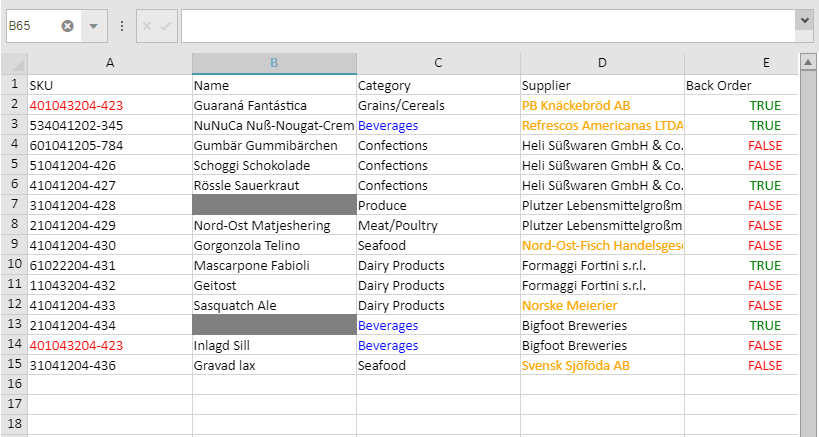
Task: Select column D header
Action: 602,63
